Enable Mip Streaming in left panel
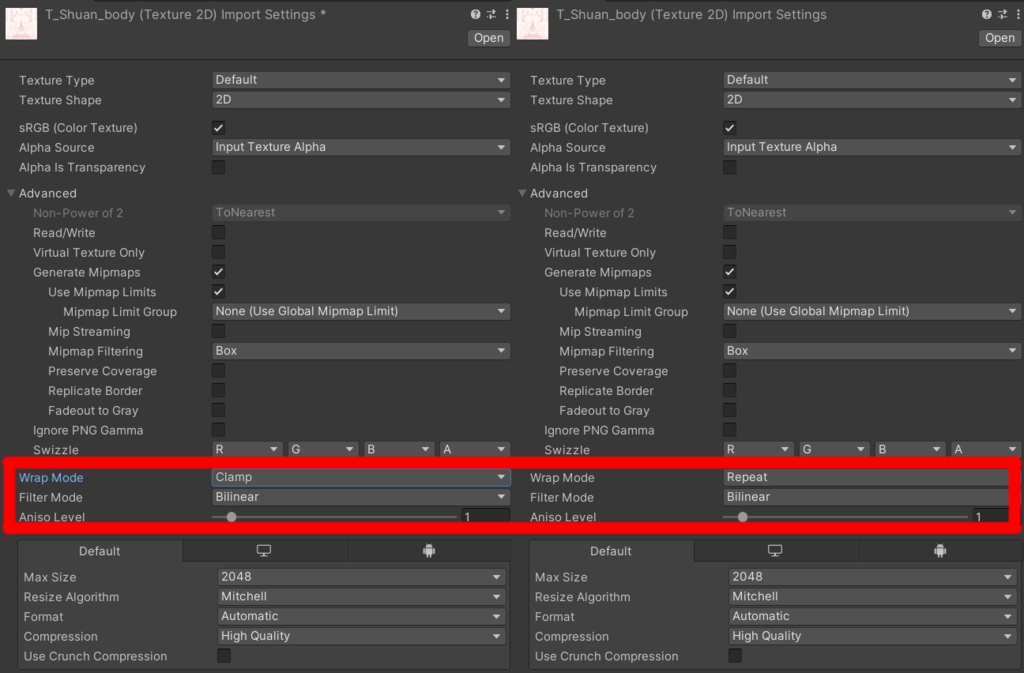1024x673 pixels. coord(218,331)
